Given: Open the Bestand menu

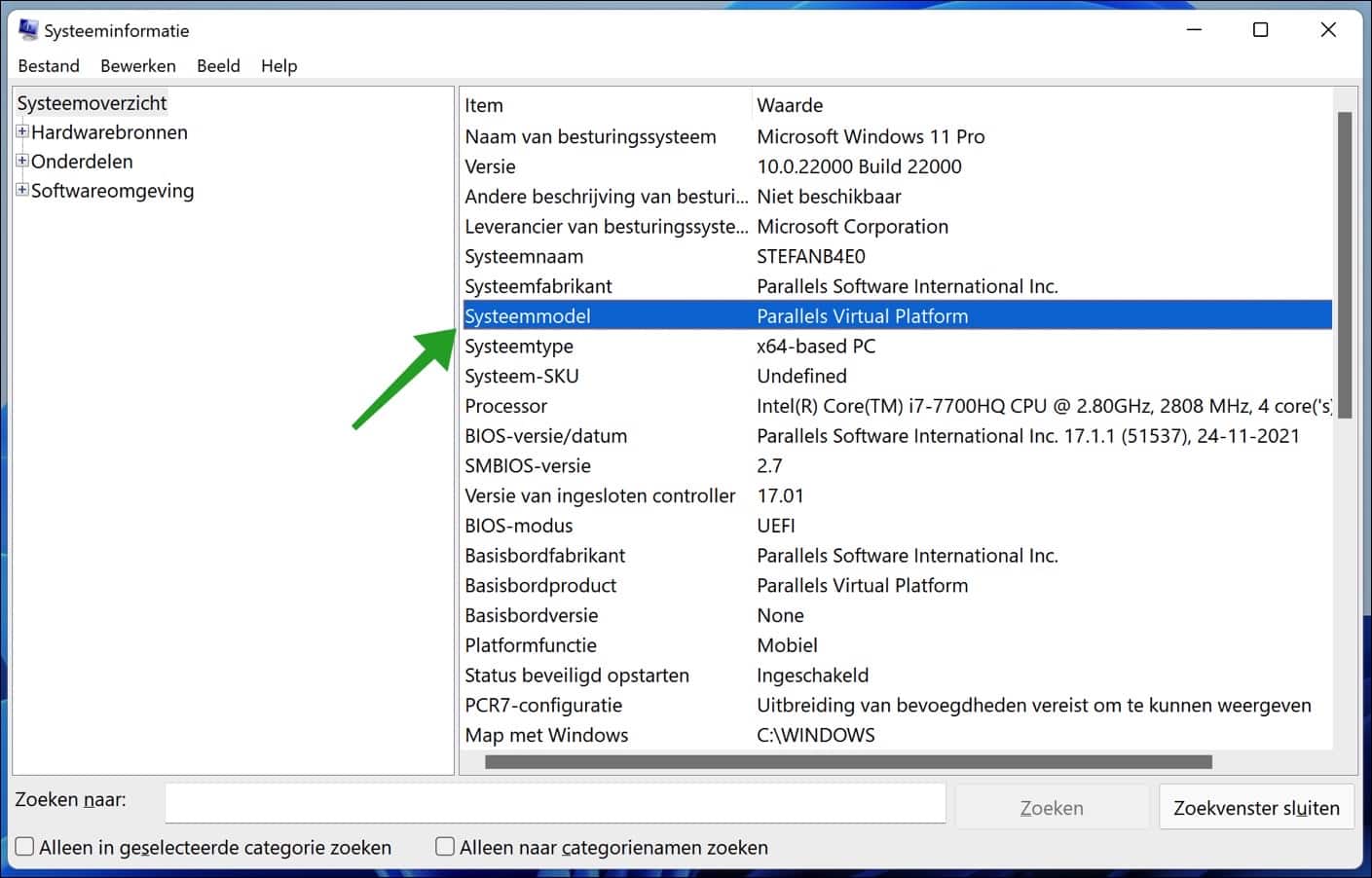Looking at the screenshot, I should coord(48,65).
